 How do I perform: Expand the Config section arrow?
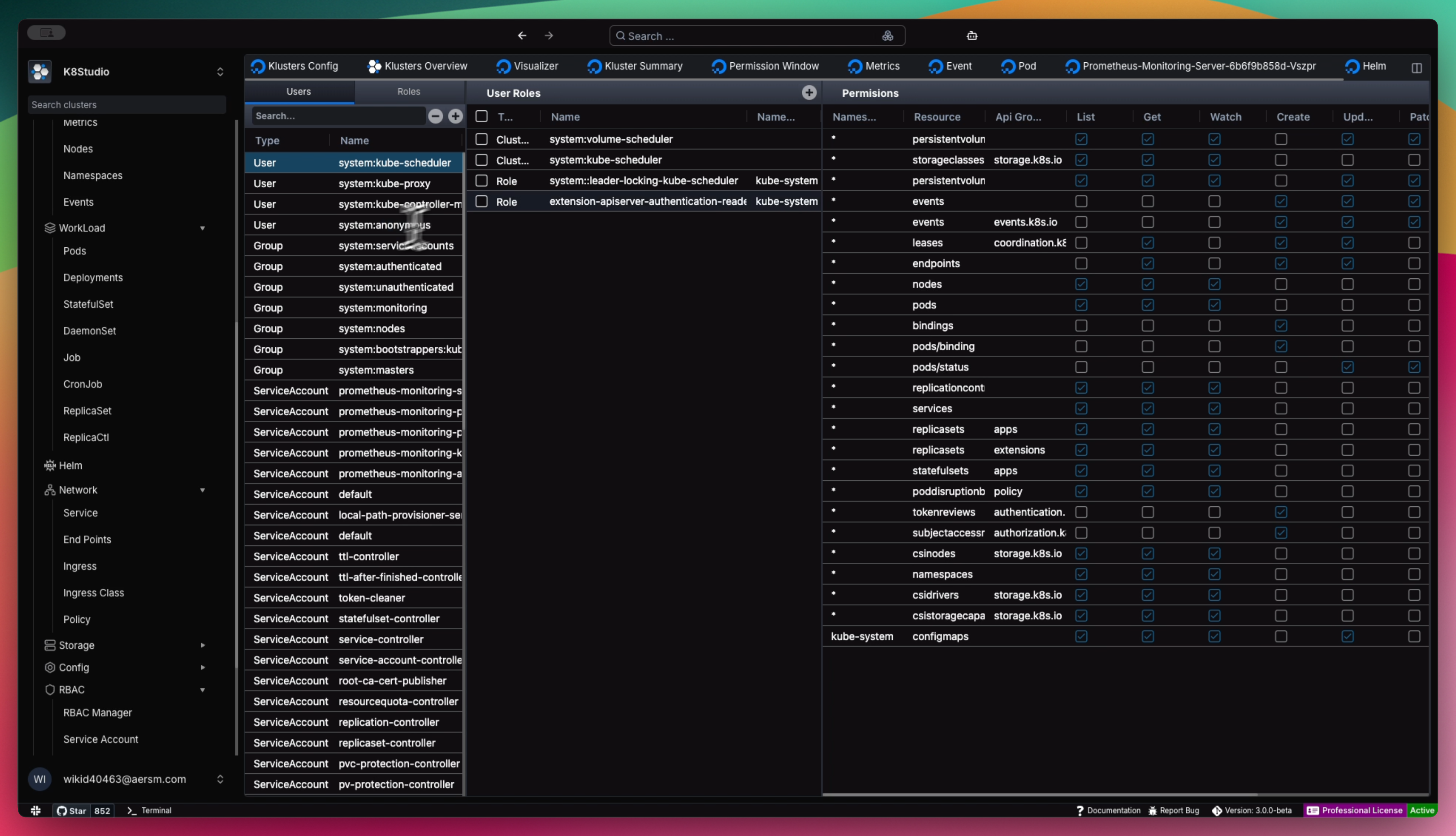coord(202,667)
